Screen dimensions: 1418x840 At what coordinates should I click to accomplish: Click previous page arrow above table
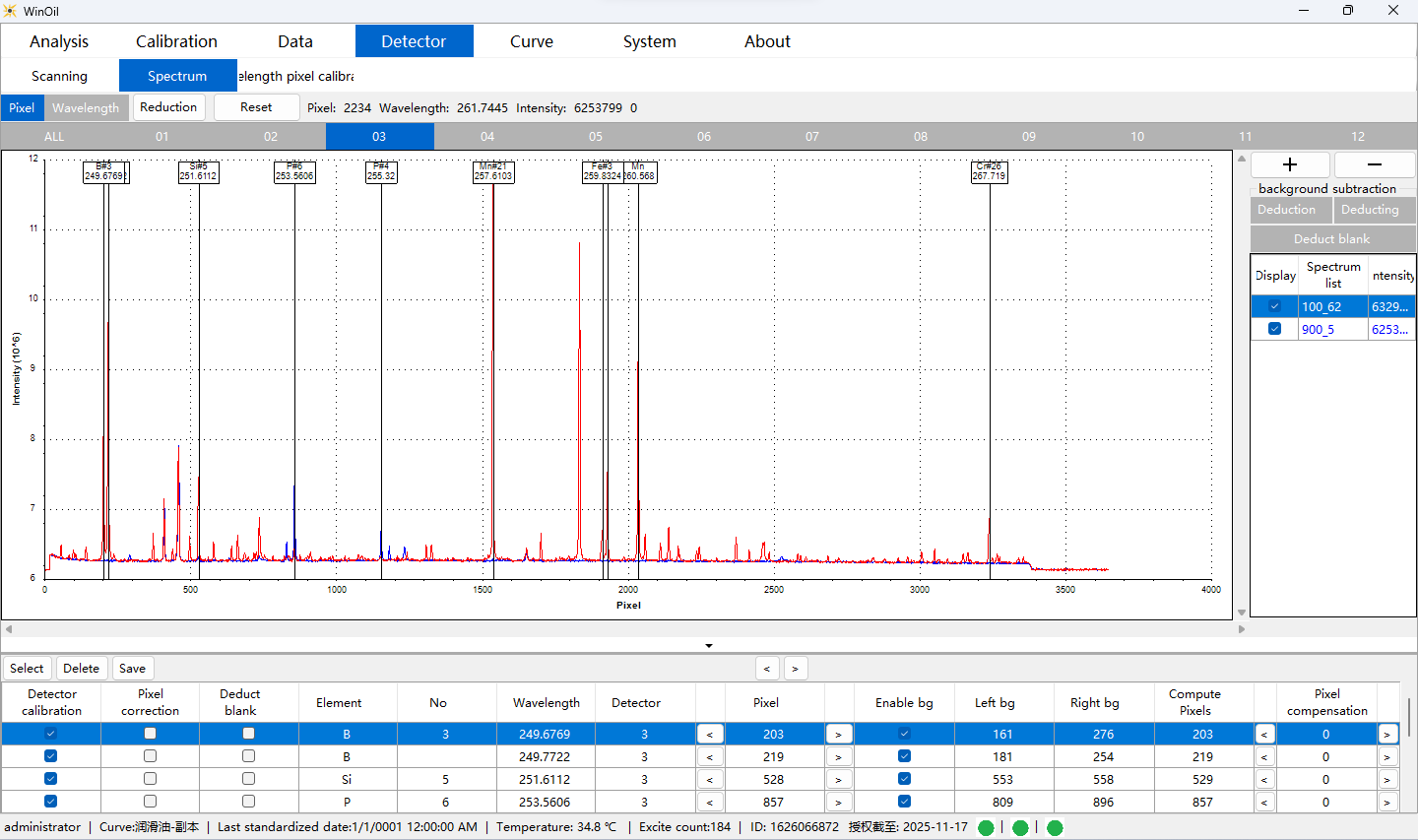767,669
